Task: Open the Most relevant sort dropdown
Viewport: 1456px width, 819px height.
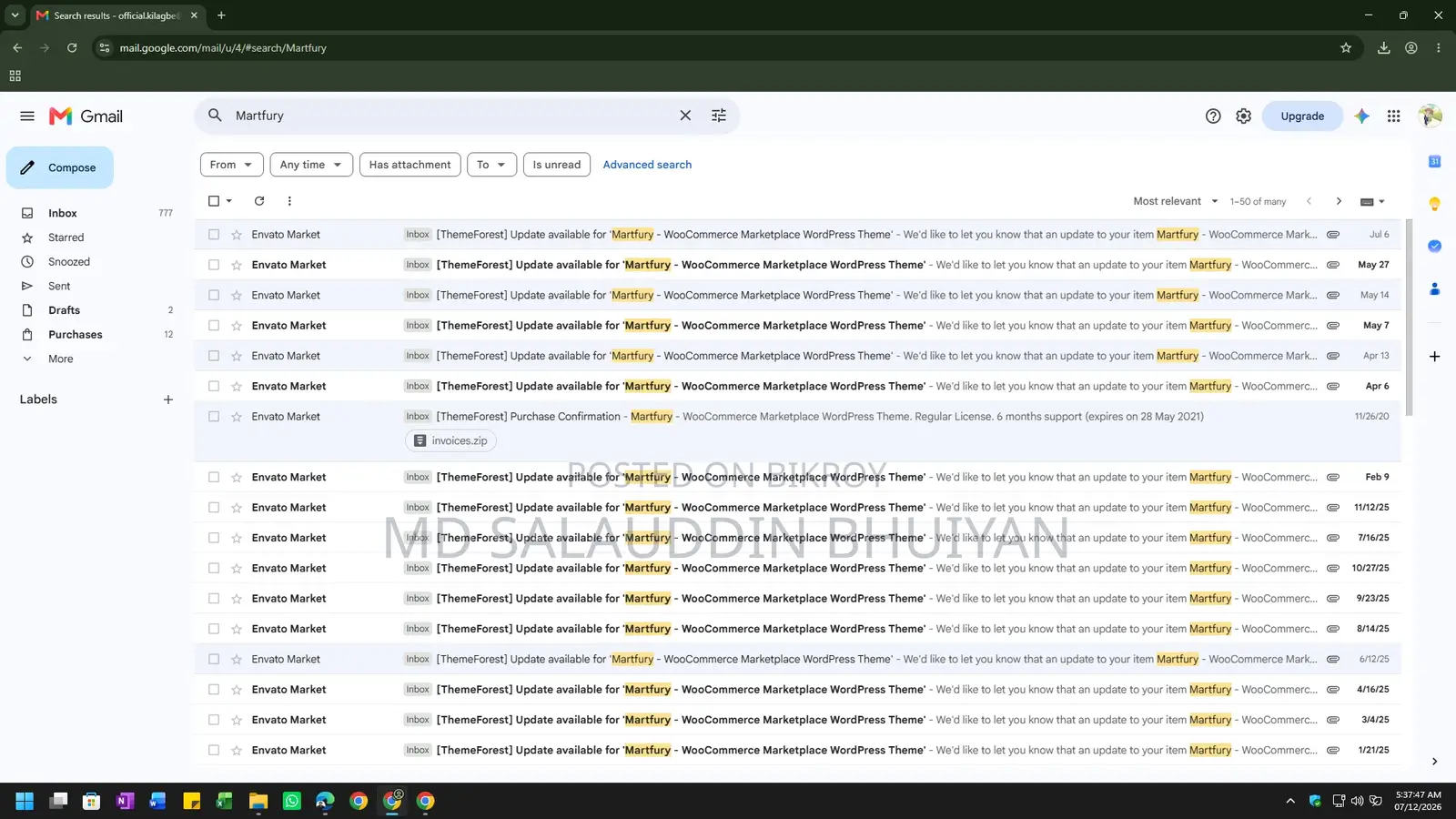Action: click(x=1175, y=201)
